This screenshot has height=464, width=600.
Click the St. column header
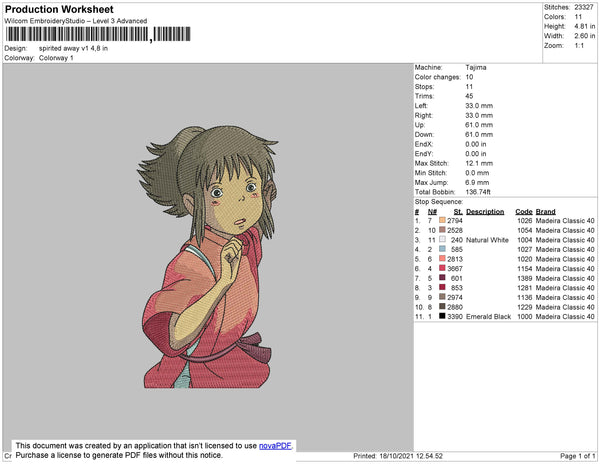458,212
